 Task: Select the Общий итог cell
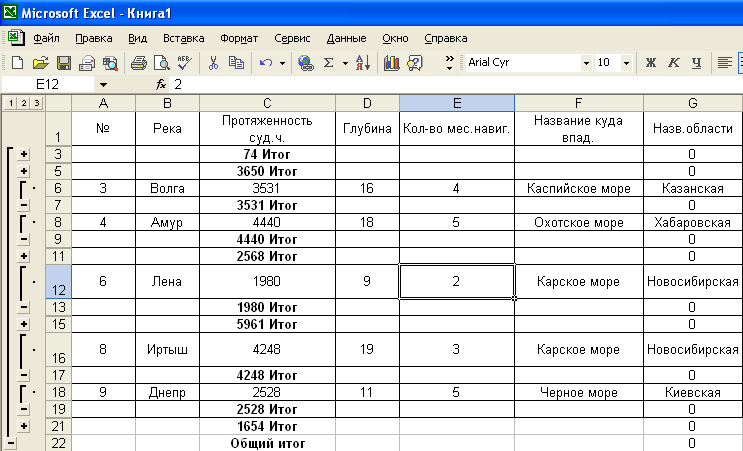point(267,443)
